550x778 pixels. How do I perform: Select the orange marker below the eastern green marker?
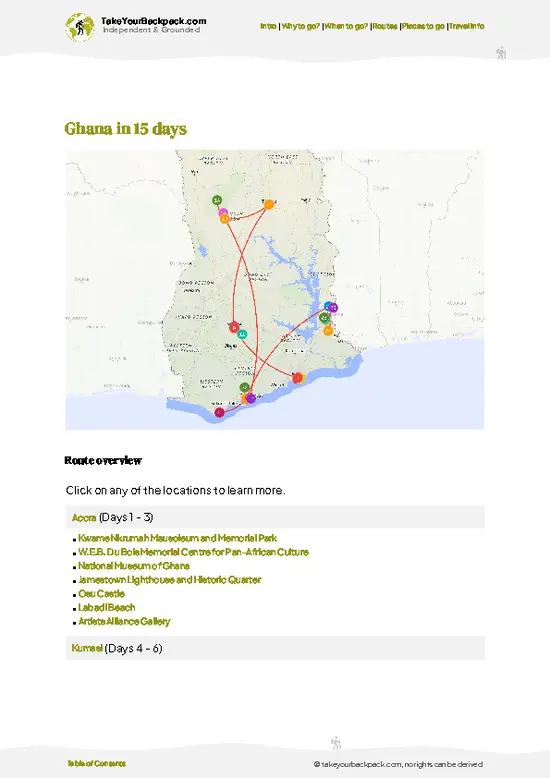(328, 330)
